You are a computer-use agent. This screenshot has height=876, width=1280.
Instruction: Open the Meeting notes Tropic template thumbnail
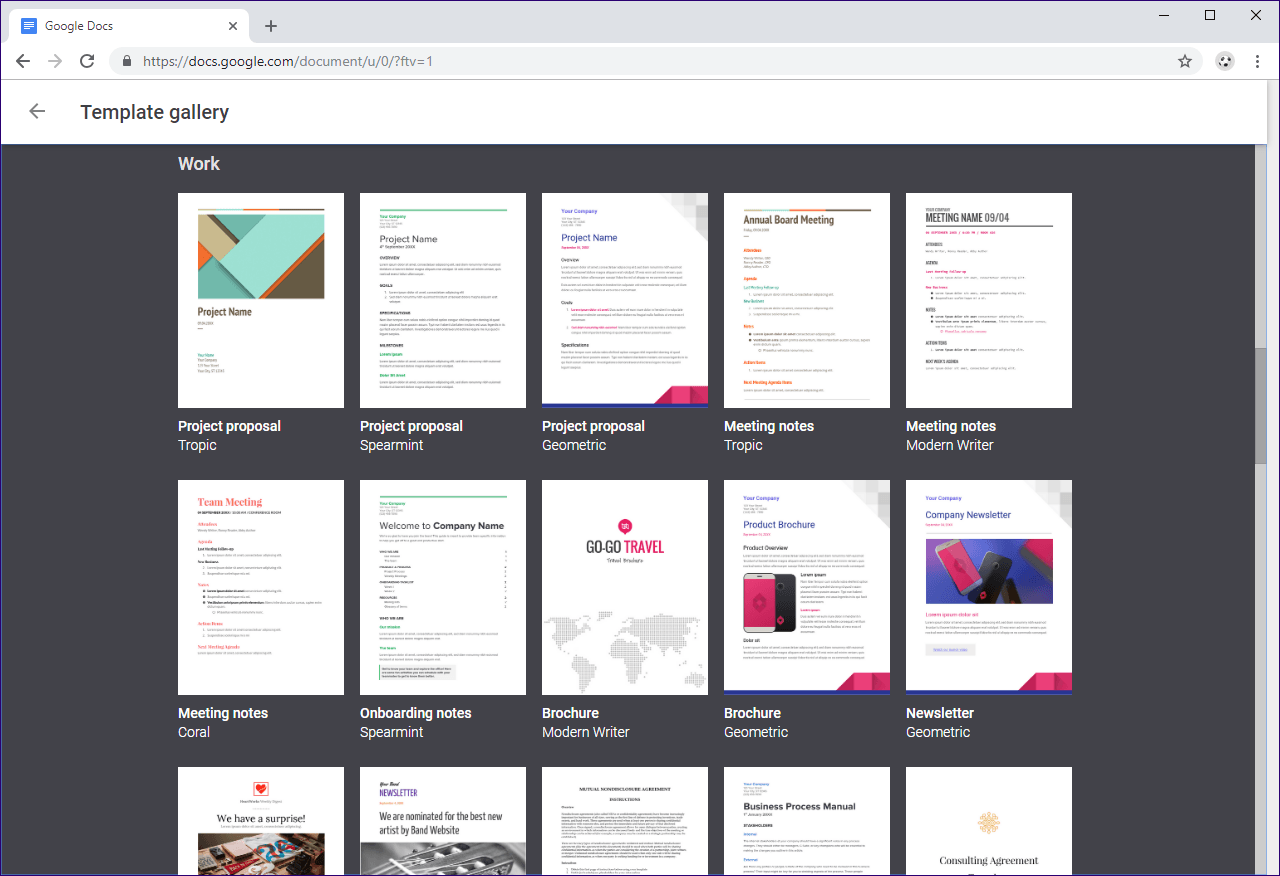pos(807,300)
